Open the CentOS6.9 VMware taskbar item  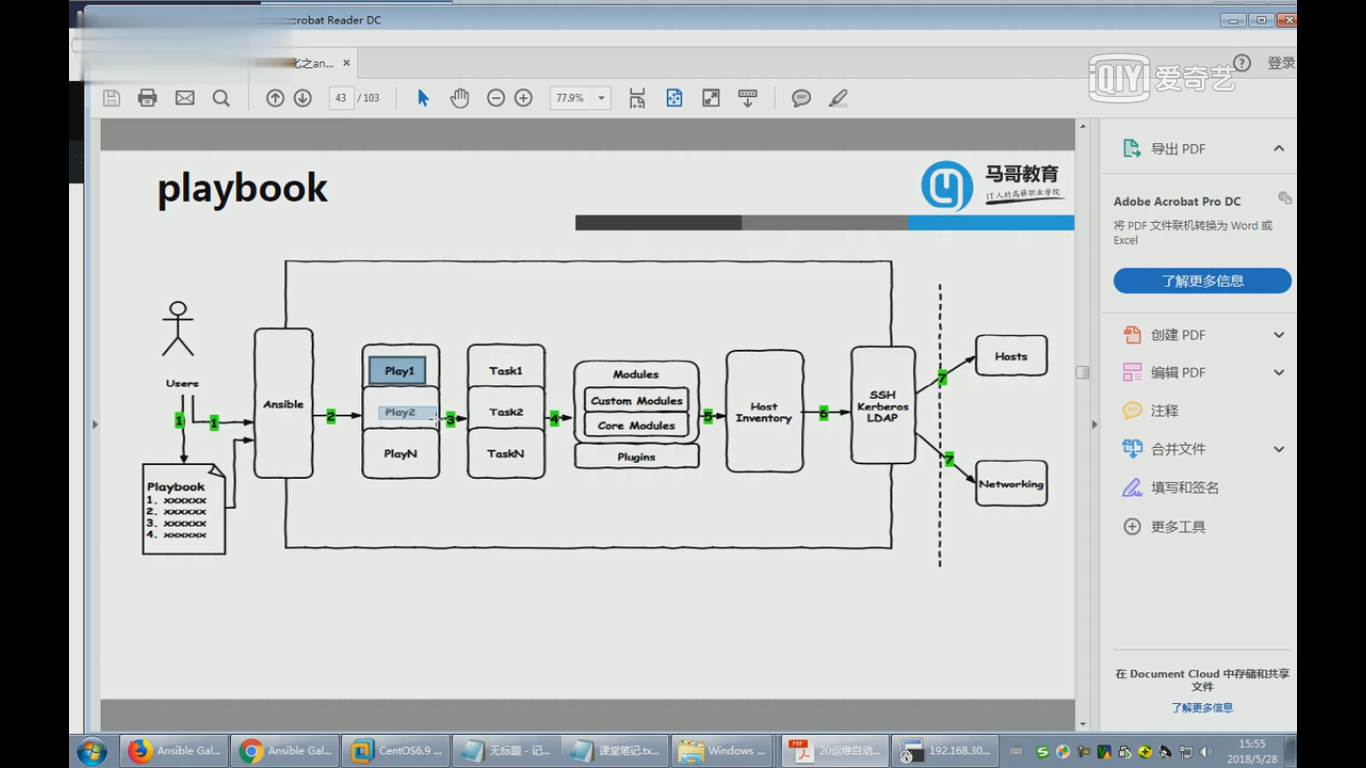point(396,751)
